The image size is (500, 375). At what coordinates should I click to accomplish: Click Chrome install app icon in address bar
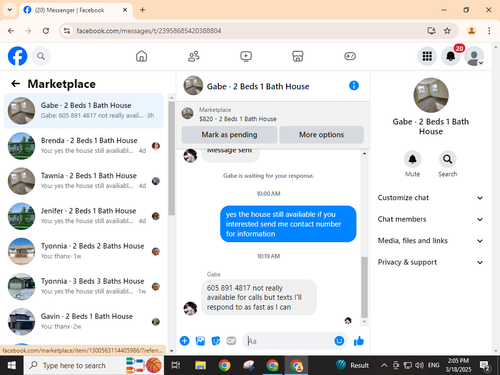(x=431, y=31)
